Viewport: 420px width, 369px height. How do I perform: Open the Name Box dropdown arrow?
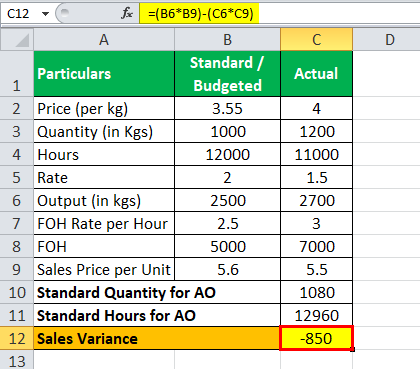point(45,14)
